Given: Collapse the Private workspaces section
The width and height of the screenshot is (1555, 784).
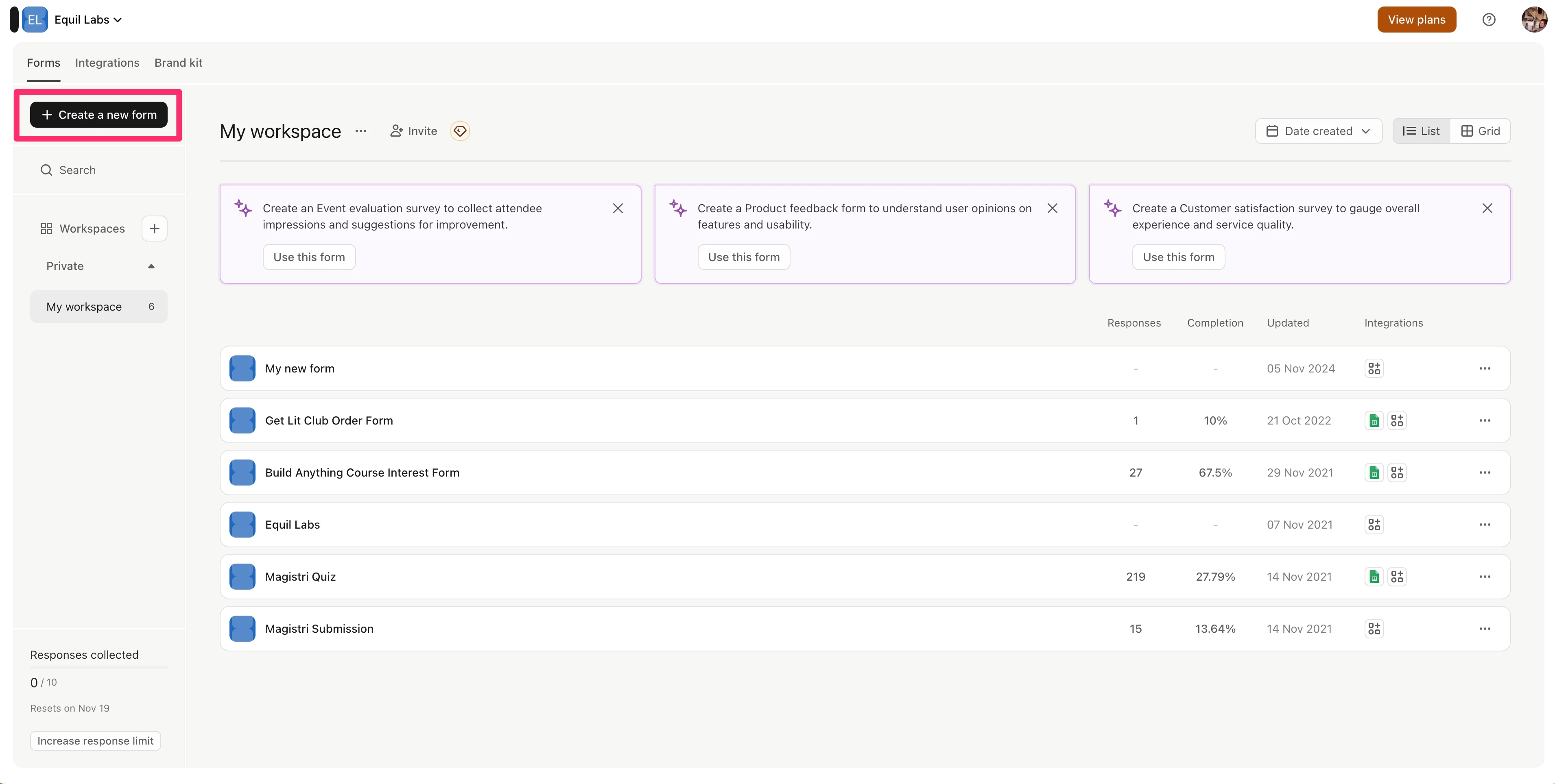Looking at the screenshot, I should 151,266.
